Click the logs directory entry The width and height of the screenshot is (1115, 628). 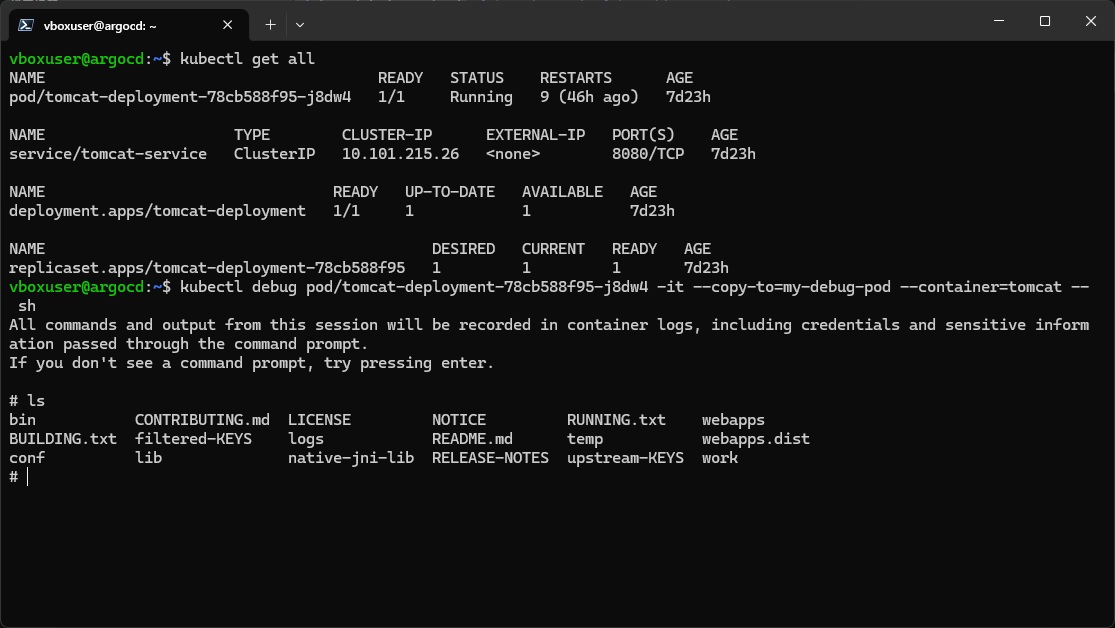(x=306, y=439)
